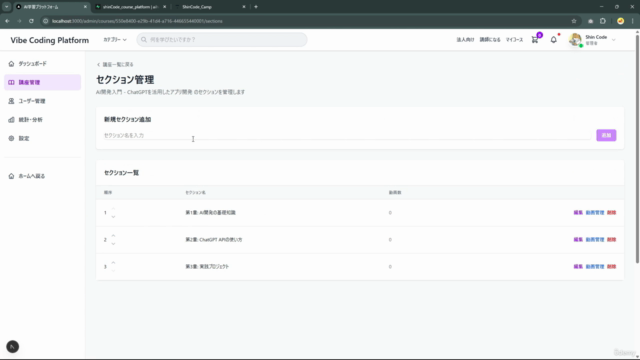The height and width of the screenshot is (360, 640).
Task: Open 動画管理 for 第2章 section
Action: coord(595,240)
